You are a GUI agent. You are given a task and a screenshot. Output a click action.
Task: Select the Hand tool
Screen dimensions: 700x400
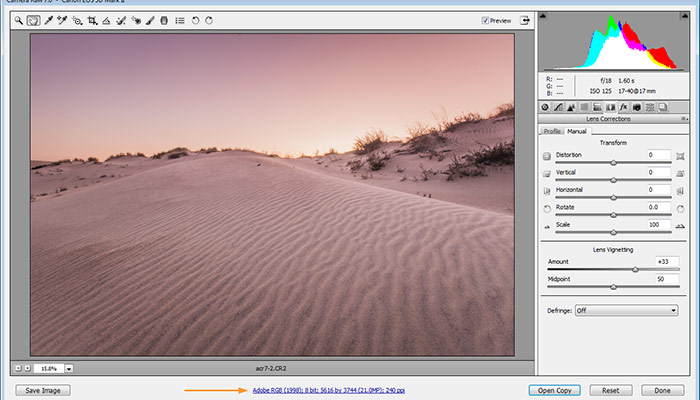[x=33, y=21]
